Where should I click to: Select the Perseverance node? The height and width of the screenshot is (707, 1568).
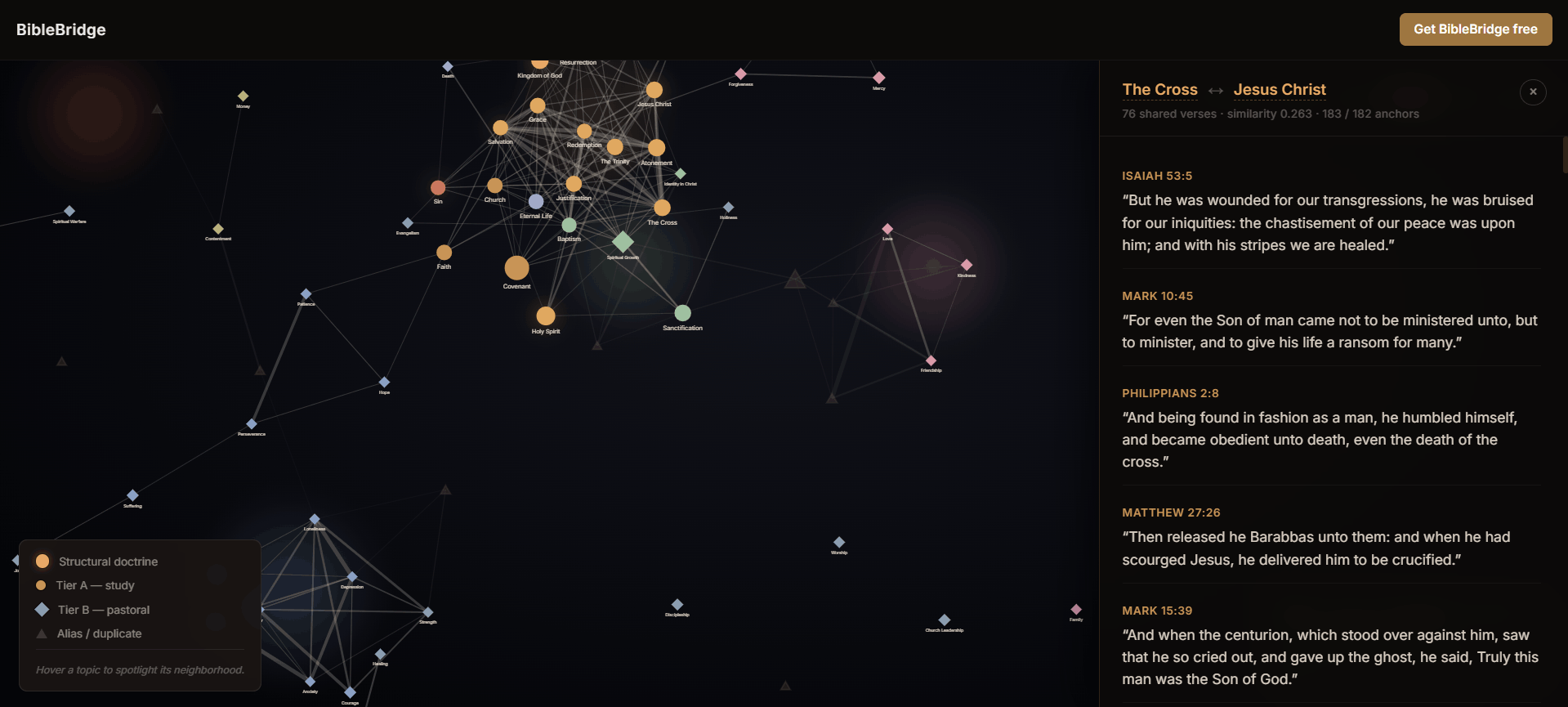[252, 424]
